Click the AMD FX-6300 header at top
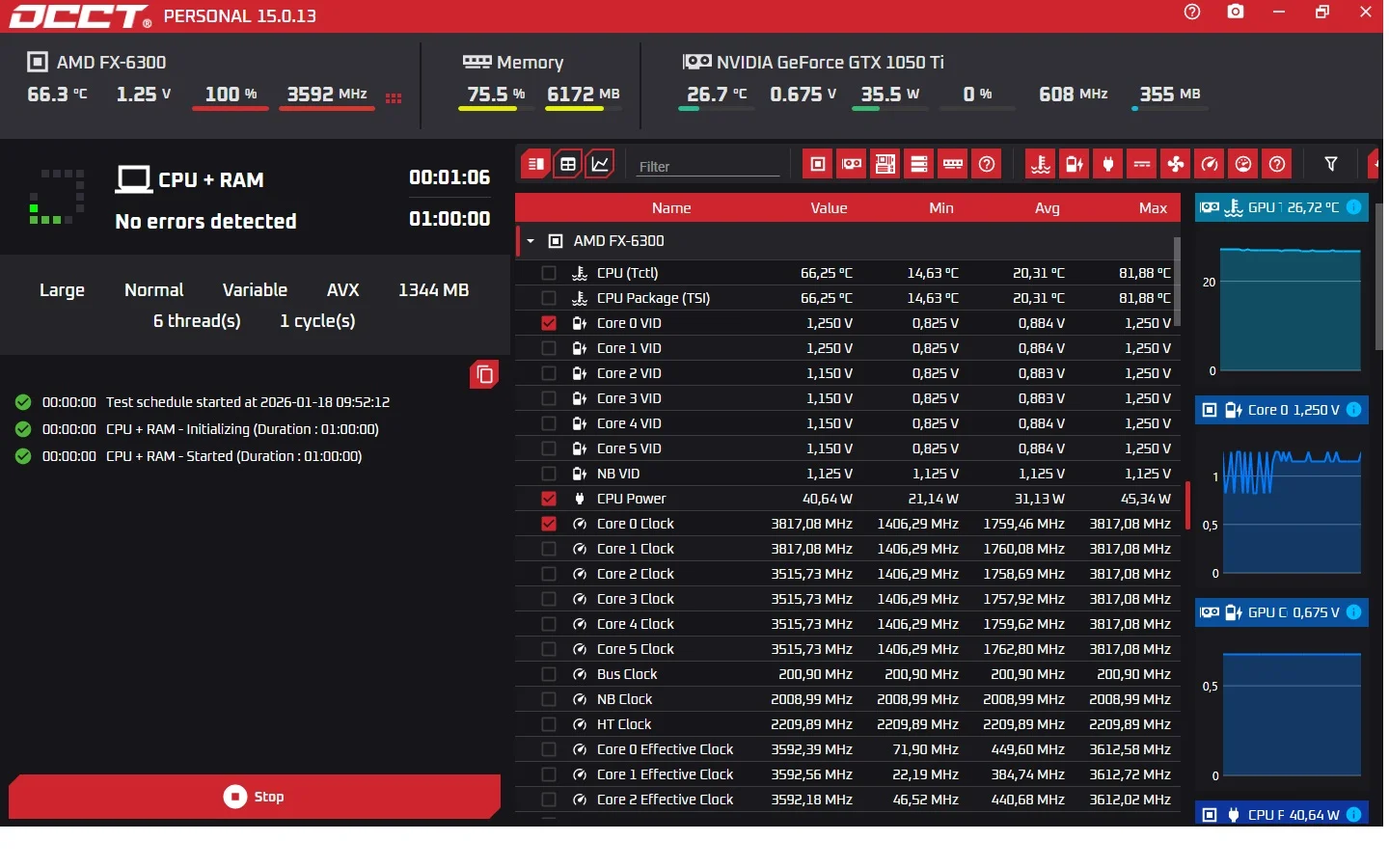1389x868 pixels. tap(96, 62)
